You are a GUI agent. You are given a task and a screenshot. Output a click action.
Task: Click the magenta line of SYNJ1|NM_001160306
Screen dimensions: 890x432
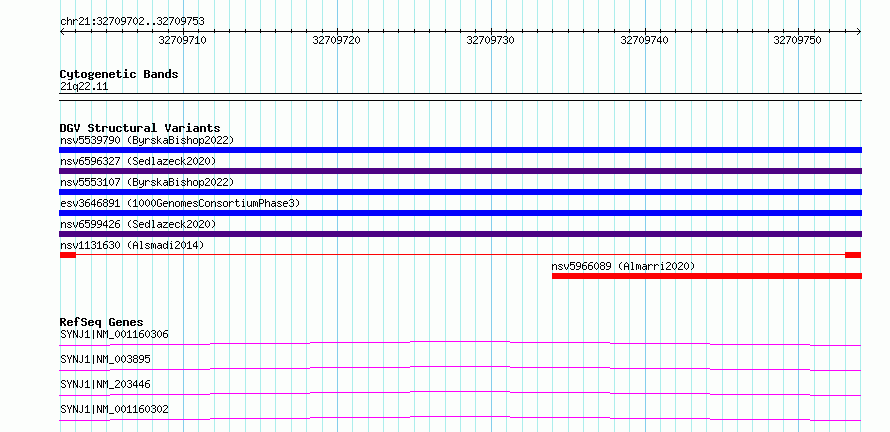[460, 343]
